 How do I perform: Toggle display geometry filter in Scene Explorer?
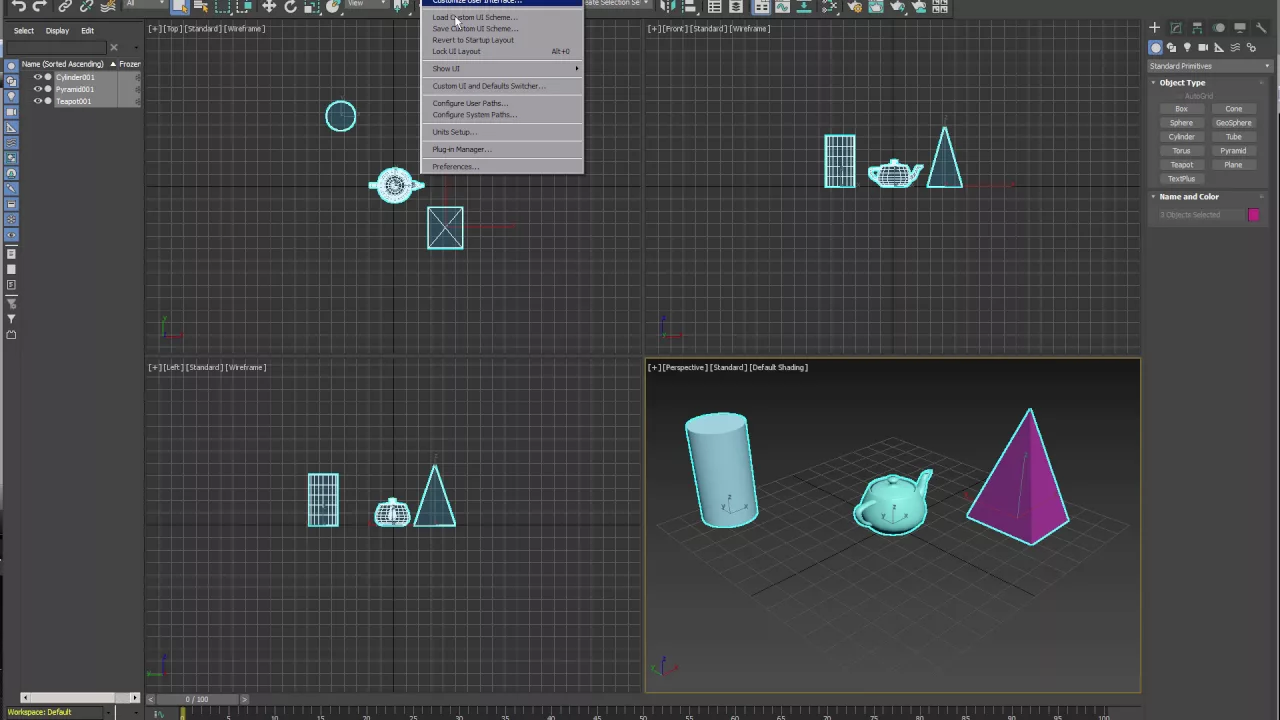coord(11,66)
